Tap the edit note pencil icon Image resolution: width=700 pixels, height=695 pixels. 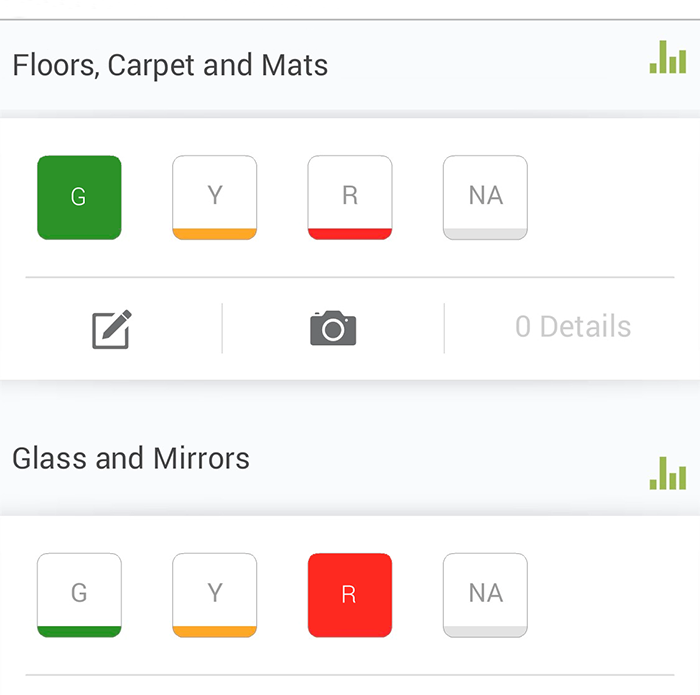coord(112,328)
